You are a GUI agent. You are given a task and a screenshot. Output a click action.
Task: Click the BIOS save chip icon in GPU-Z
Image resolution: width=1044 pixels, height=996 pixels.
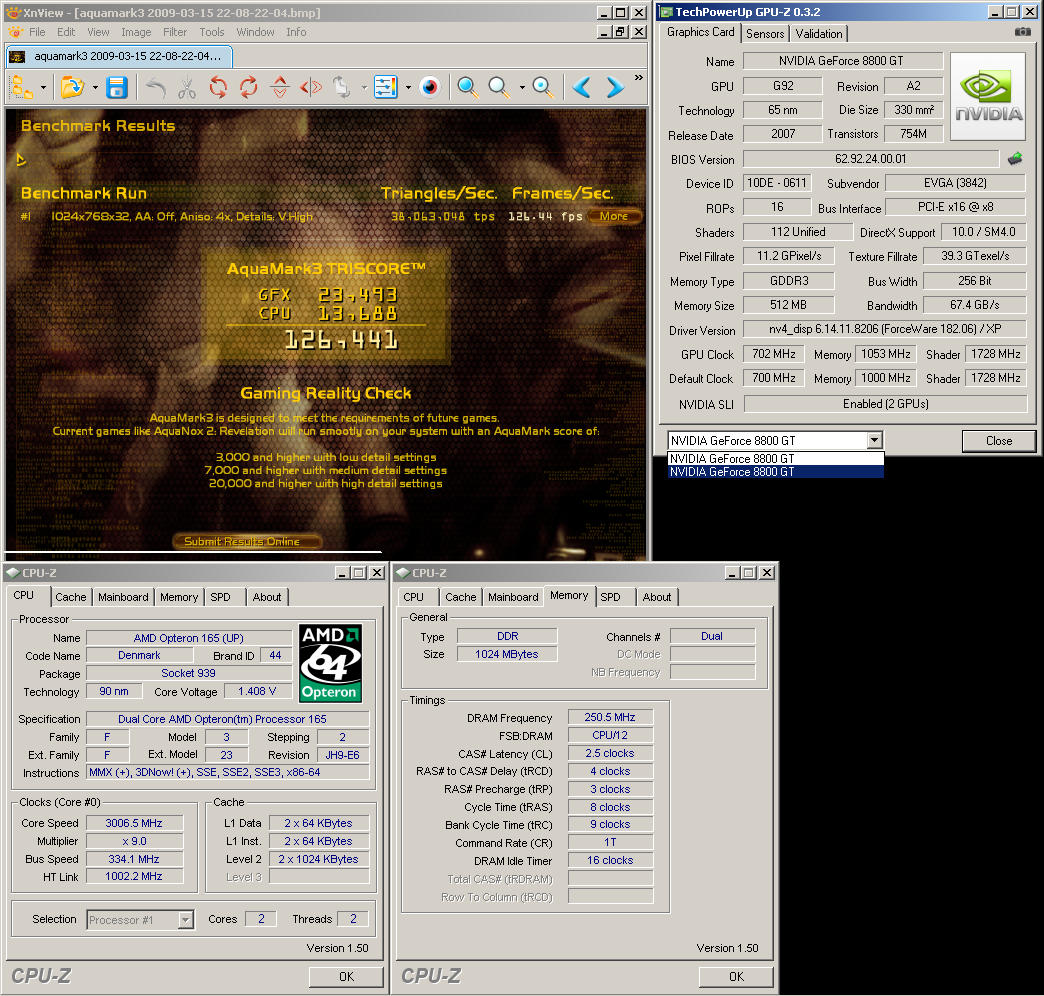[x=1015, y=158]
